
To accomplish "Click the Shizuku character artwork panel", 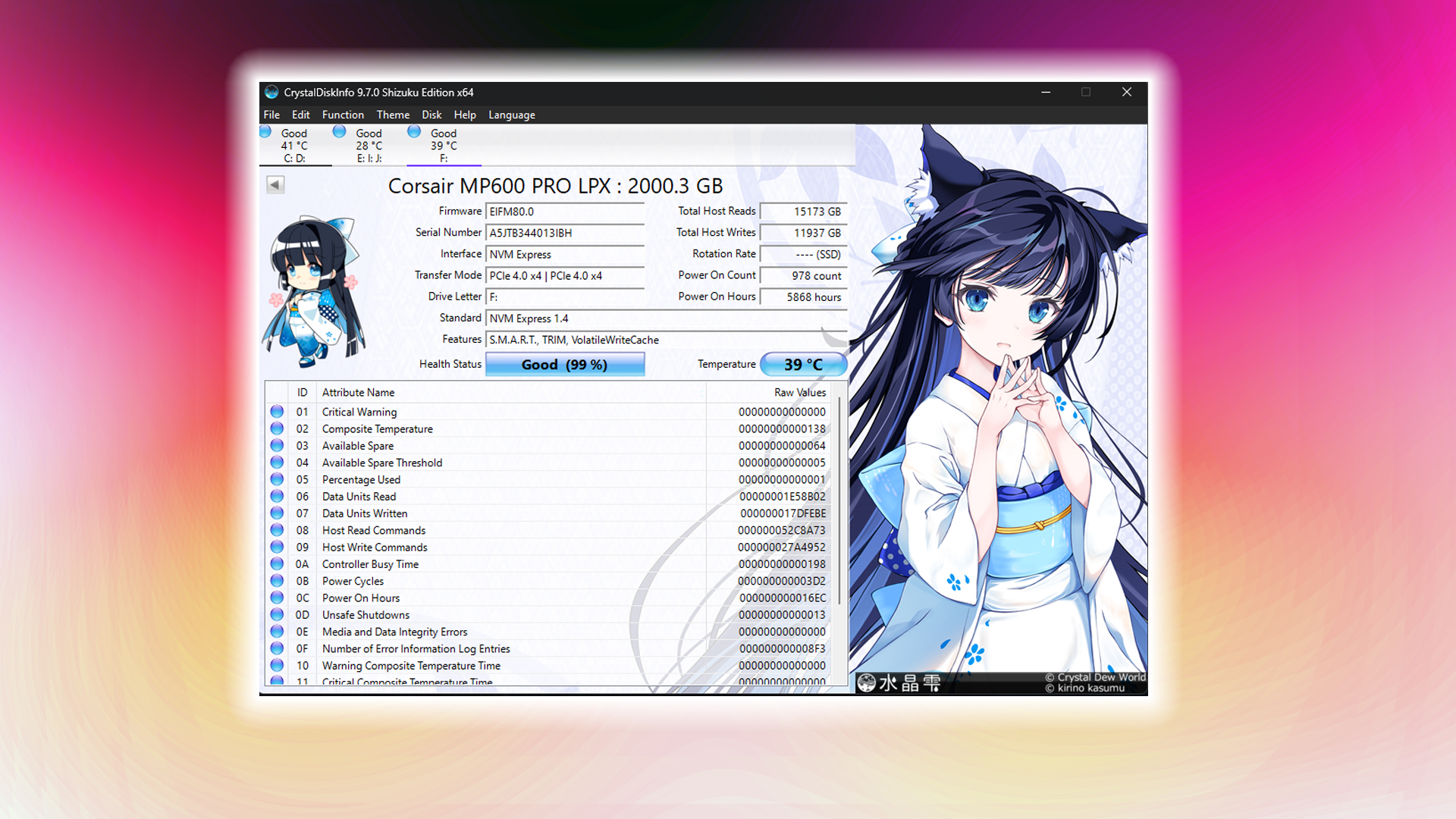I will click(x=1001, y=409).
